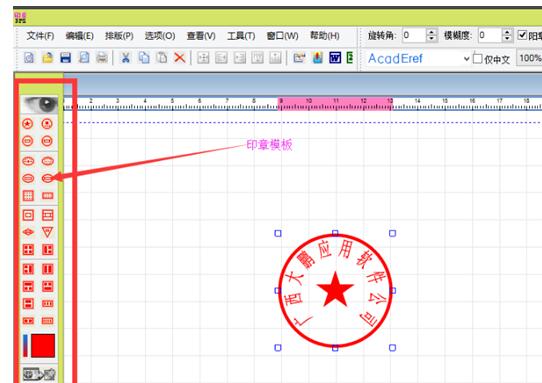Click the convert icon at template panel bottom
This screenshot has width=542, height=383.
click(x=39, y=374)
